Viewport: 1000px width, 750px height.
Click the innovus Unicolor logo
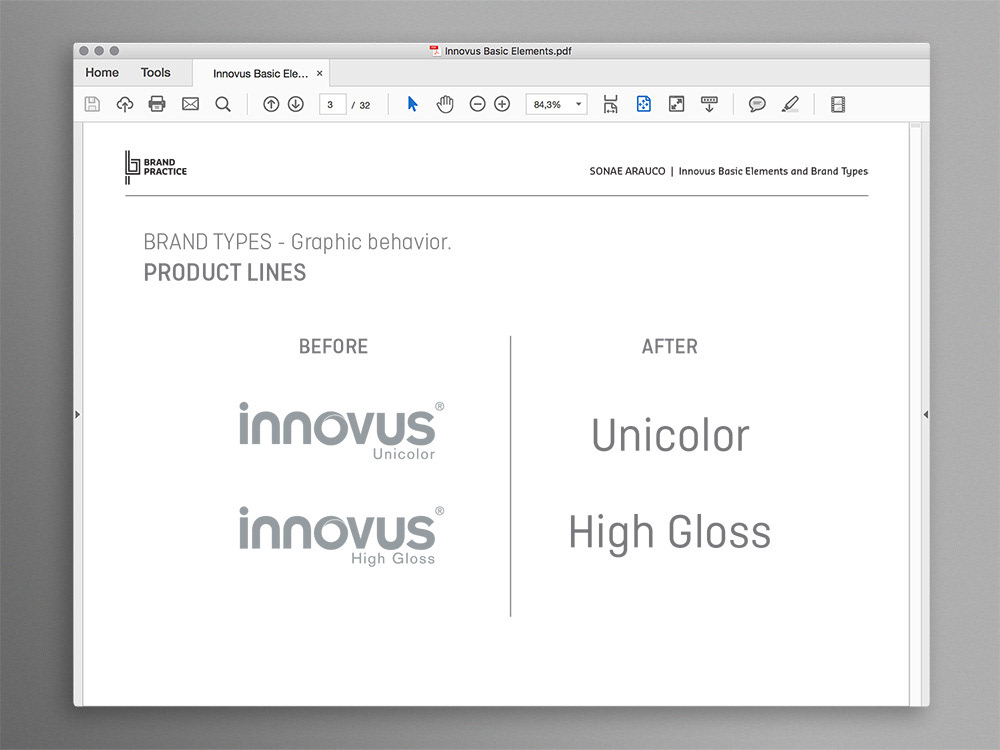pos(341,431)
